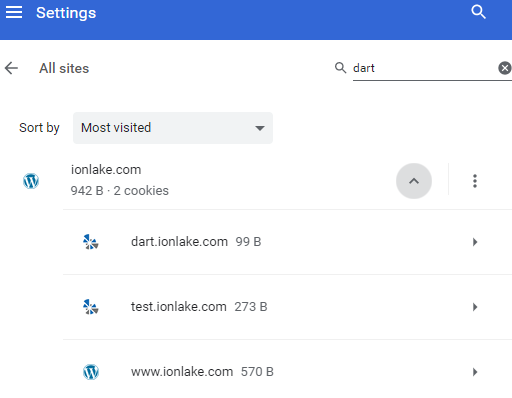Clear the dart search text
Screen dimensions: 512x398
505,68
